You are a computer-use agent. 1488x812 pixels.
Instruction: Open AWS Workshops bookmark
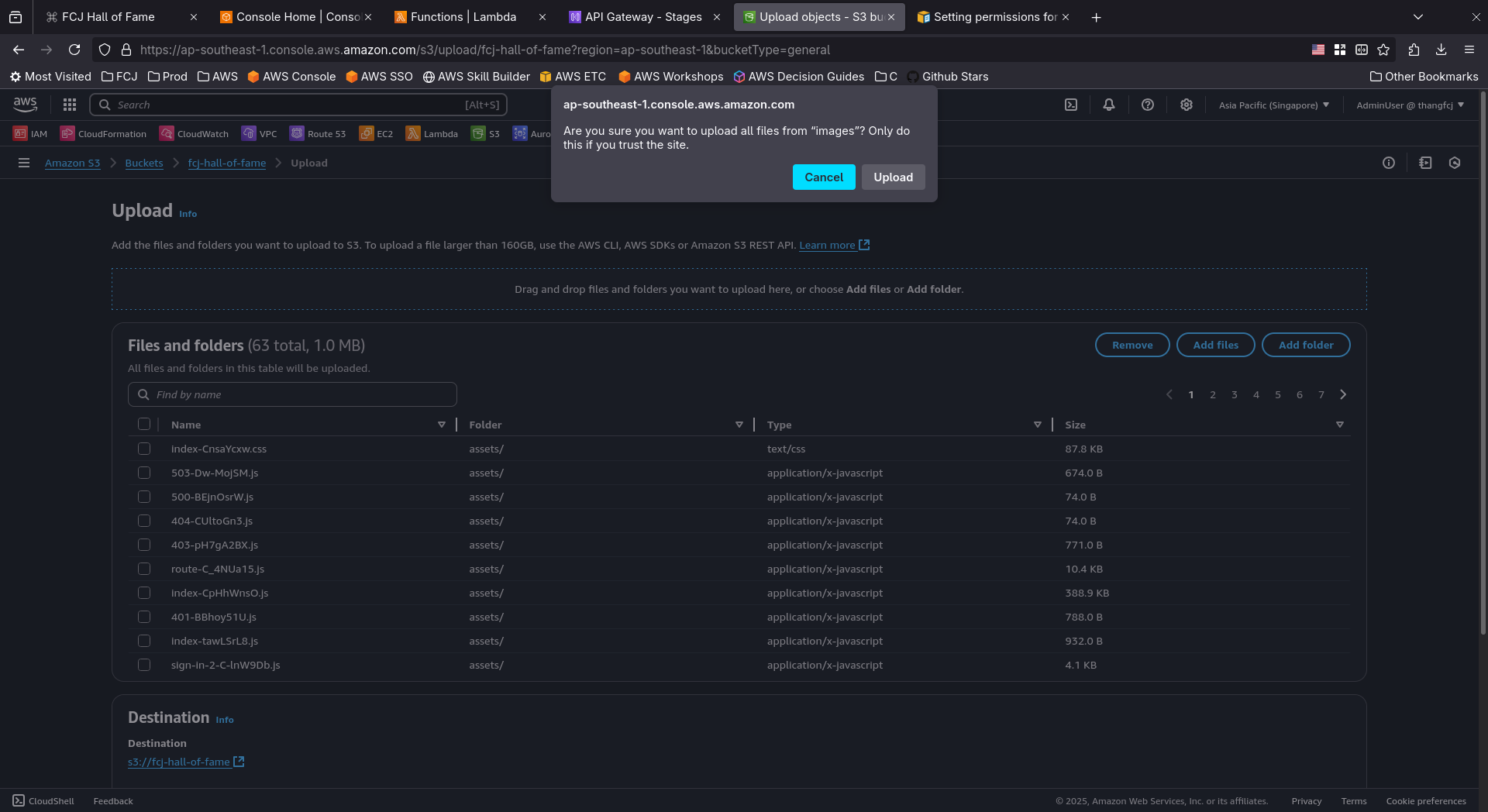pos(670,77)
